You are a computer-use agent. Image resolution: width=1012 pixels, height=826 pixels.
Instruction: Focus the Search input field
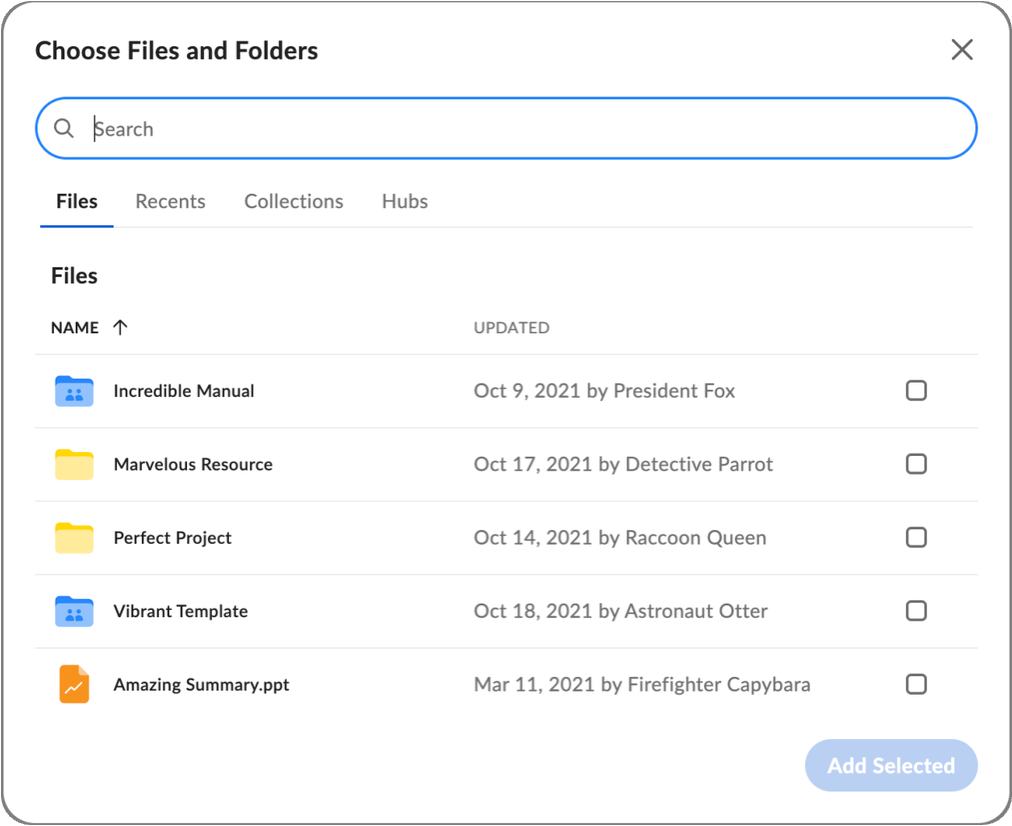tap(520, 129)
